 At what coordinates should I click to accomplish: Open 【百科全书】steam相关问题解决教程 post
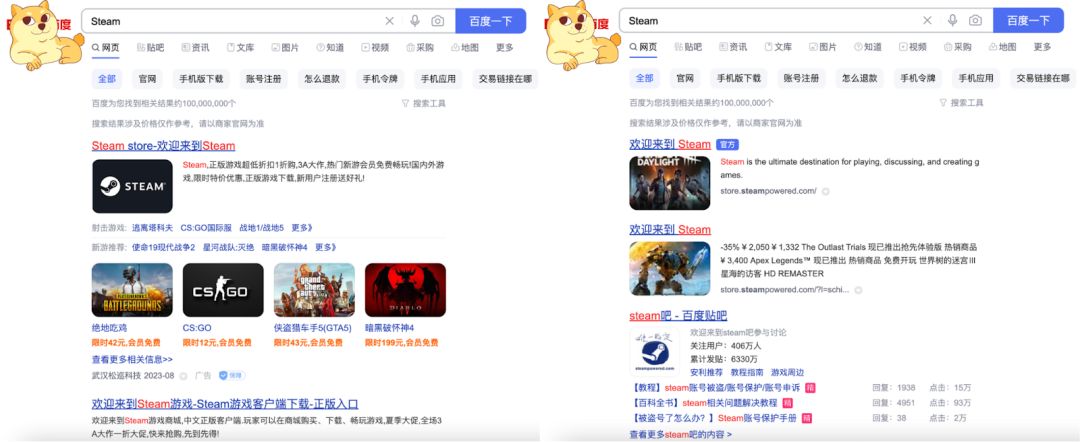point(703,403)
